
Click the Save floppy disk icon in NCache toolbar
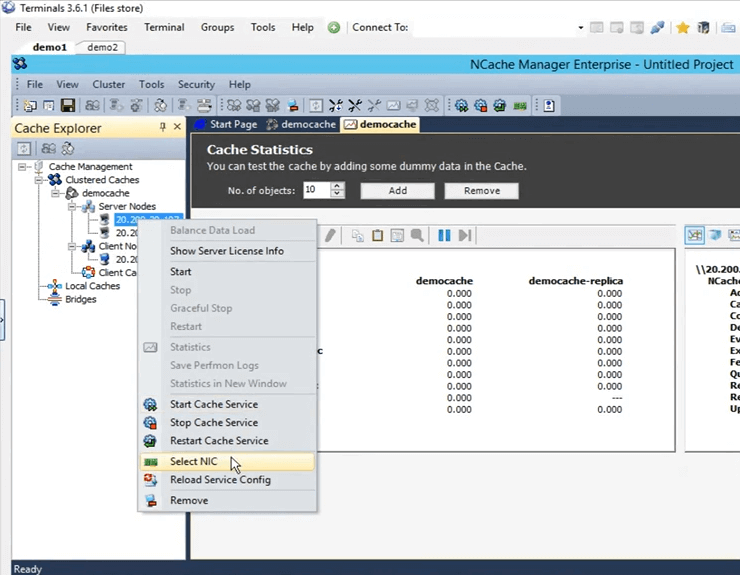pyautogui.click(x=68, y=105)
